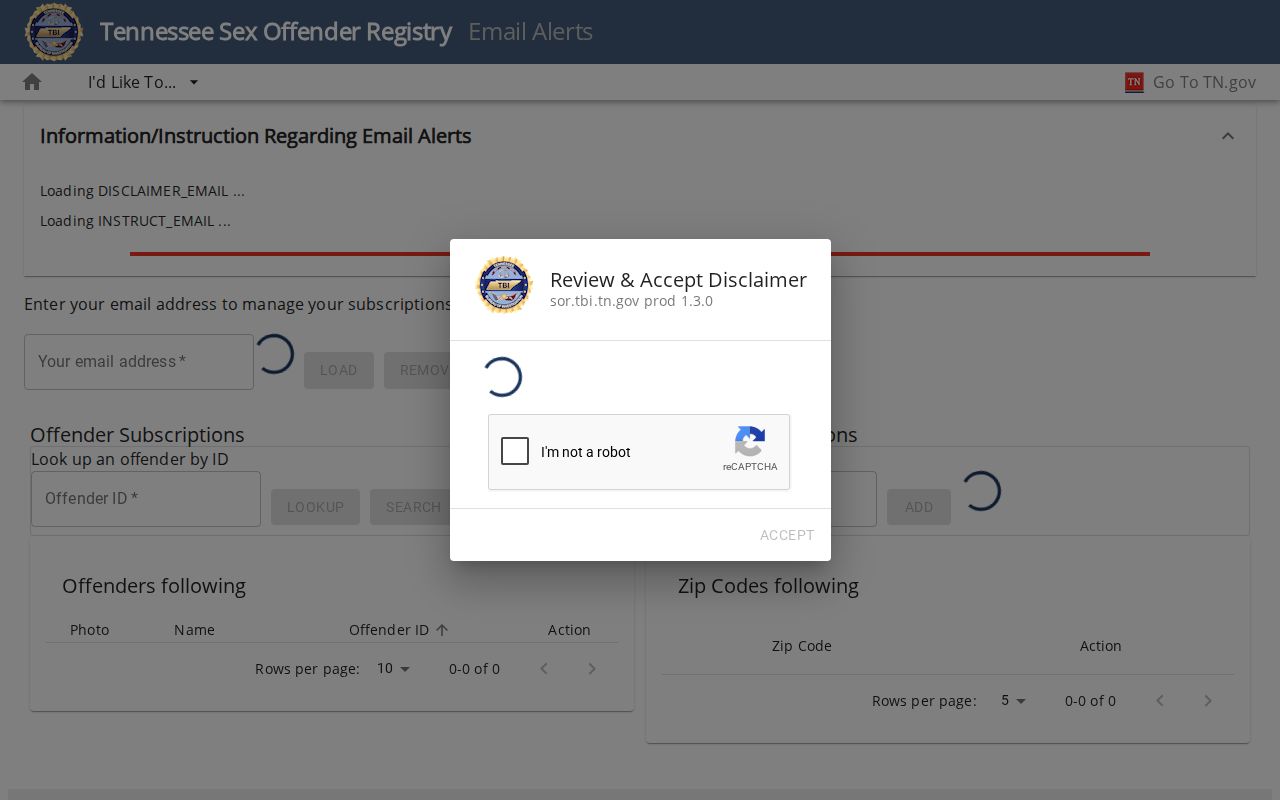Collapse the Information/Instruction panel chevron
1280x800 pixels.
click(1228, 136)
